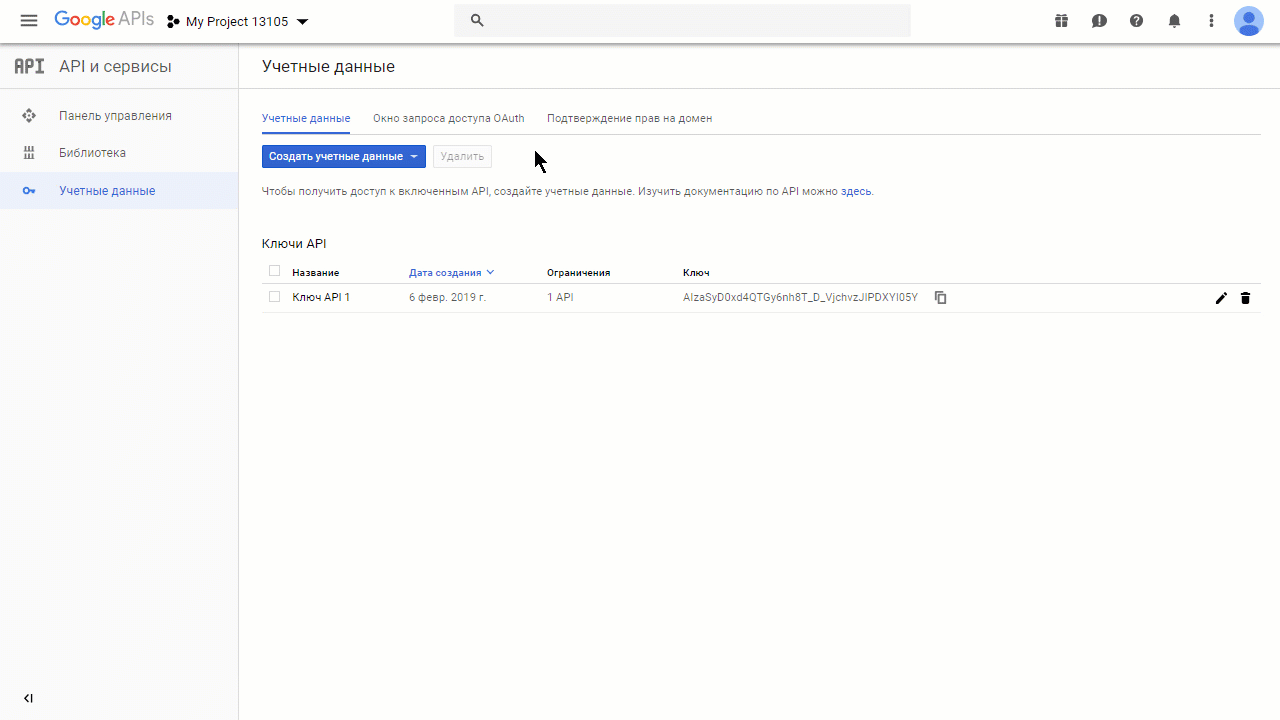This screenshot has width=1280, height=720.
Task: Open the user account avatar
Action: coord(1248,21)
